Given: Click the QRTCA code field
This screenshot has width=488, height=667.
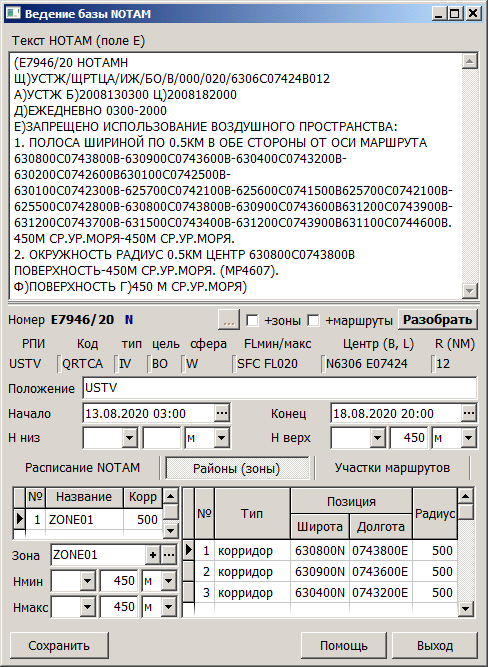Looking at the screenshot, I should 86,364.
